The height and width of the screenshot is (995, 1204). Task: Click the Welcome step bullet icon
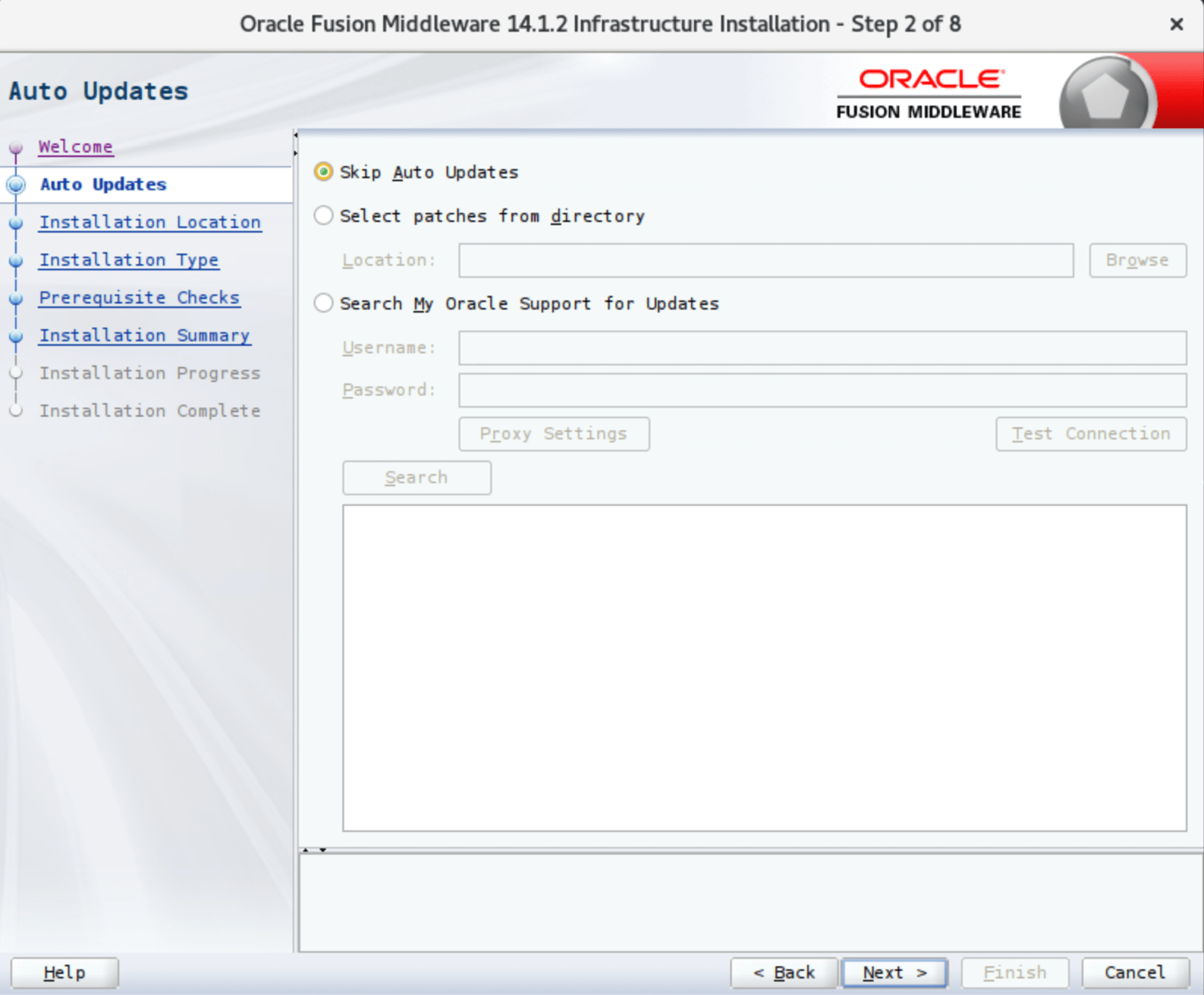(16, 147)
